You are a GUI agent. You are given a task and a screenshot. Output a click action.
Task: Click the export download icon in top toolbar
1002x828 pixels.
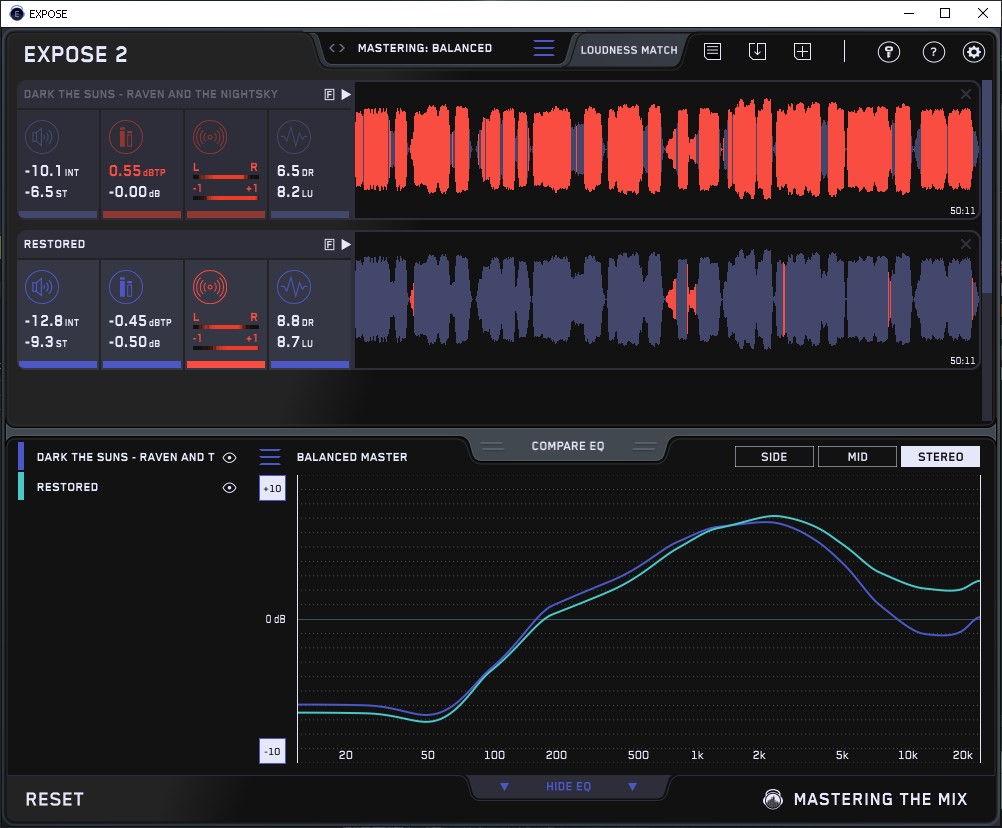(757, 51)
